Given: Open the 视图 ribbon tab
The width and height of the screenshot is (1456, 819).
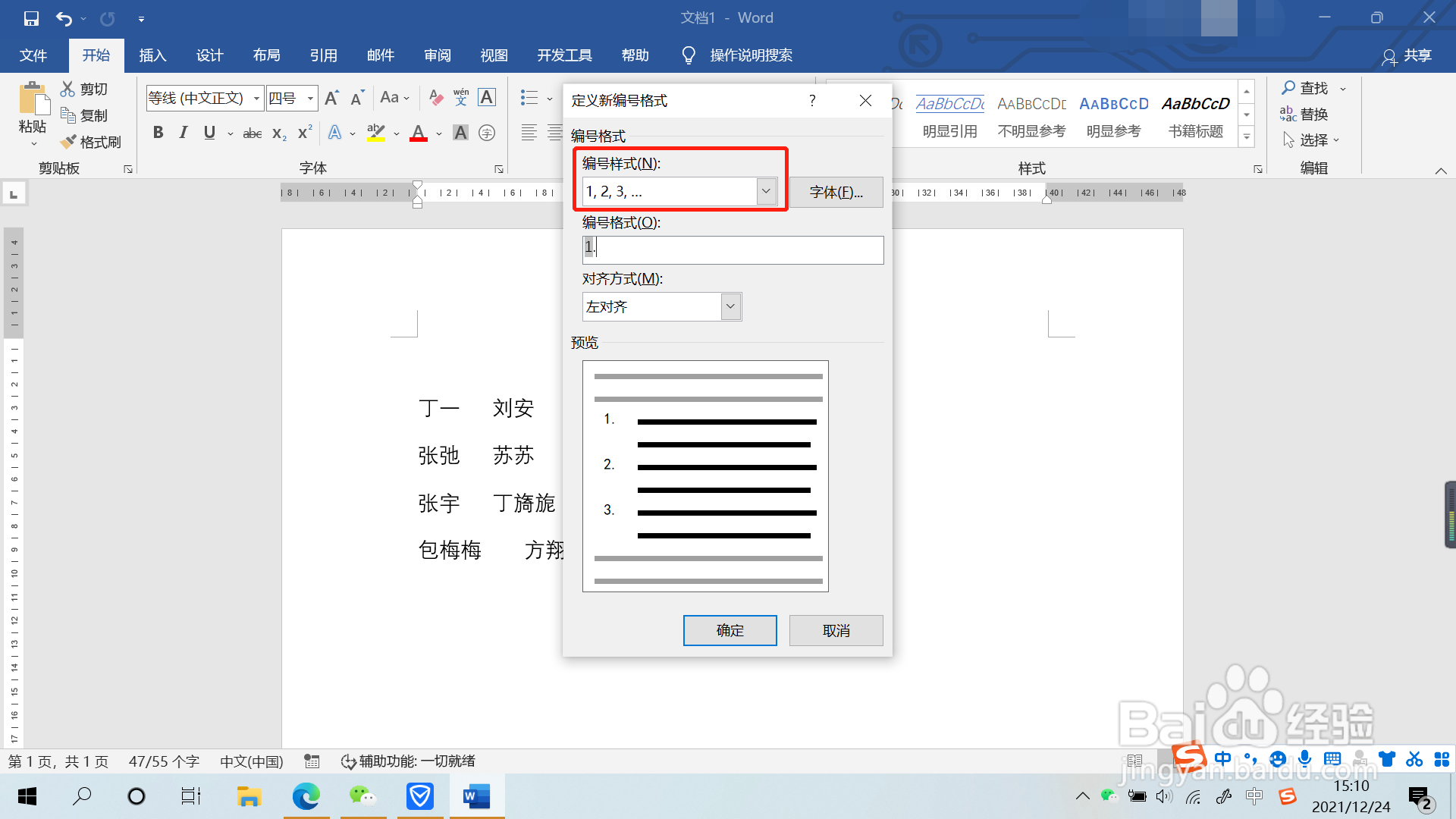Looking at the screenshot, I should tap(494, 55).
